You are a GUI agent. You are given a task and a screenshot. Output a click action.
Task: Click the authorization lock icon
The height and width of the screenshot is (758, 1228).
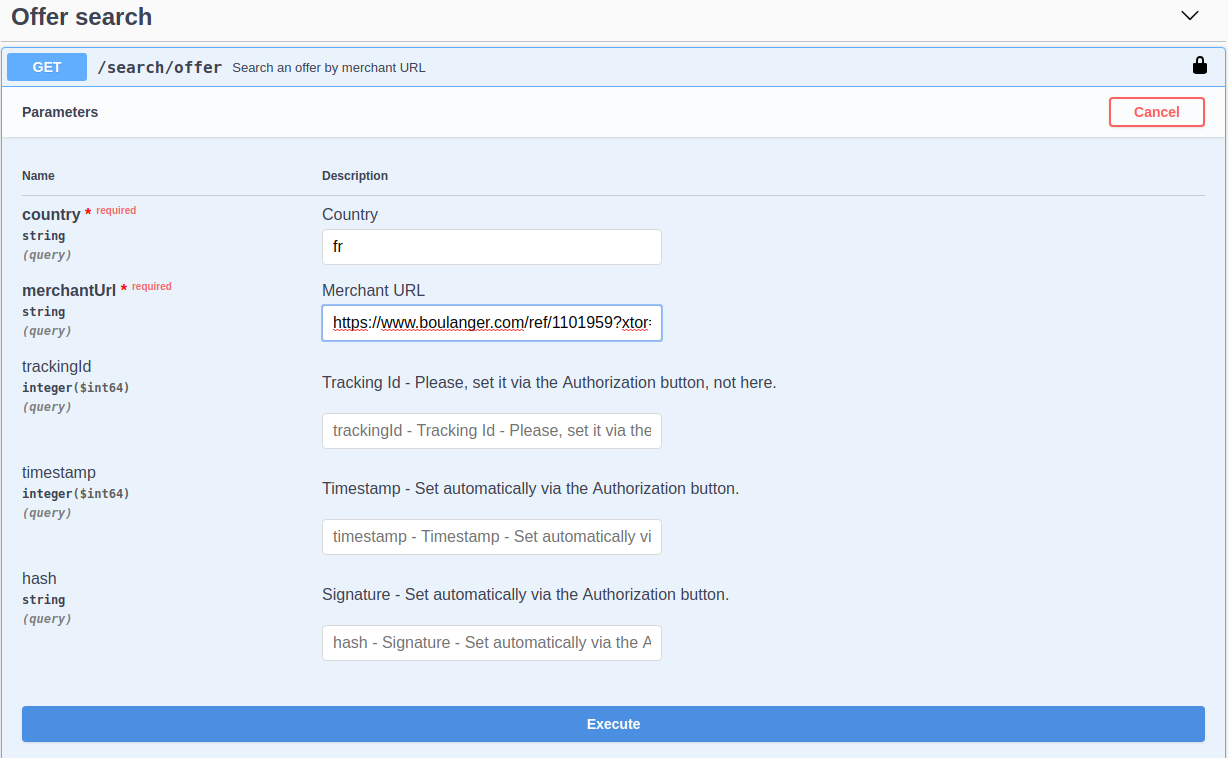(1200, 66)
